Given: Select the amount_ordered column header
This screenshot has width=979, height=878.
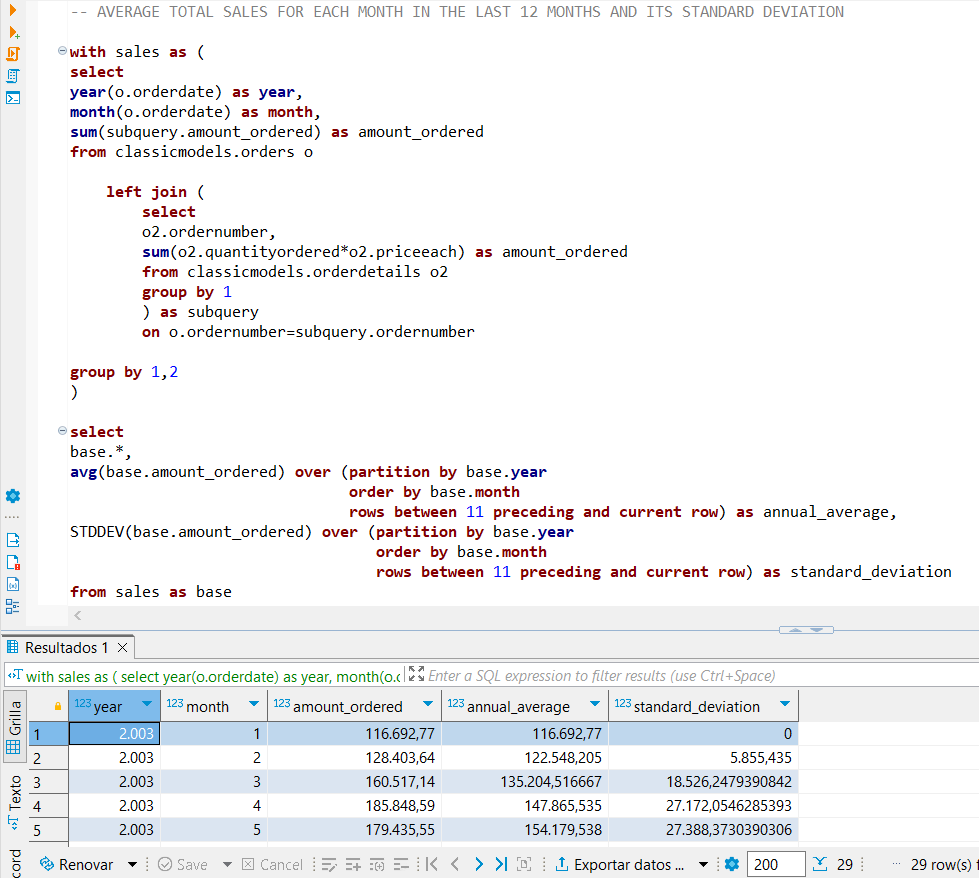Looking at the screenshot, I should pyautogui.click(x=354, y=706).
